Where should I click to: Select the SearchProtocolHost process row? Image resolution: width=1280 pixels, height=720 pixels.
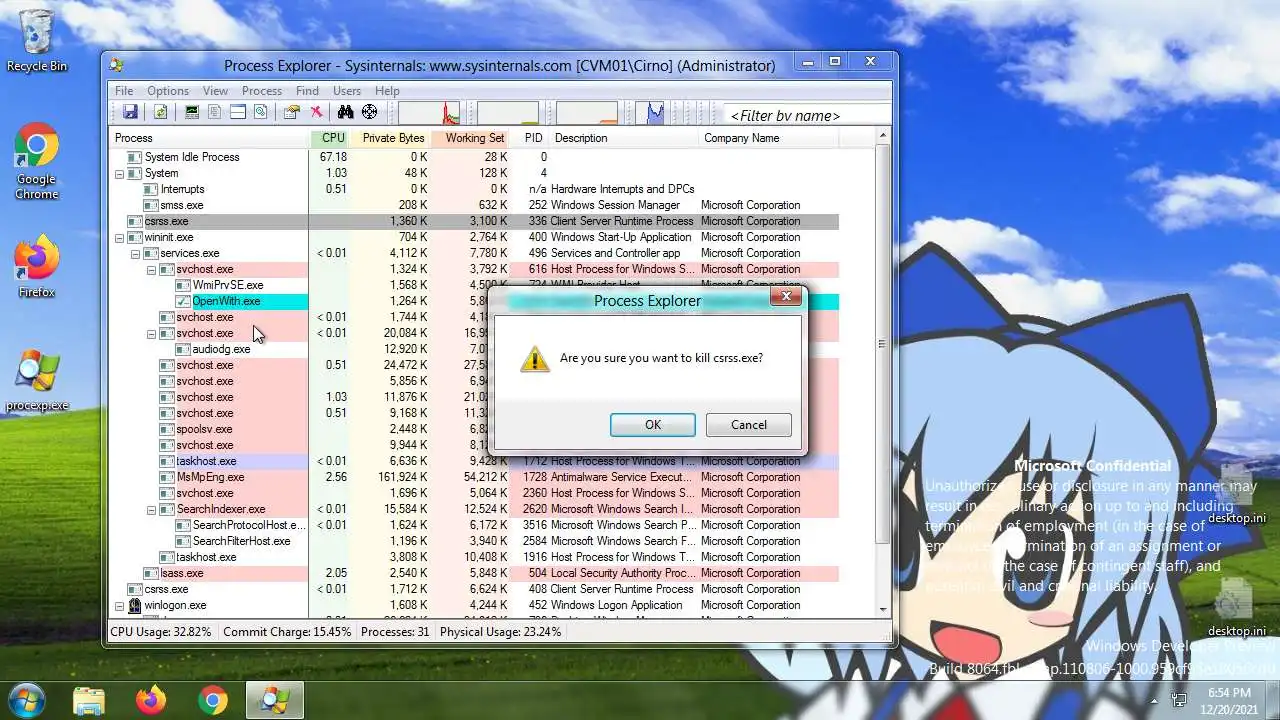point(474,525)
